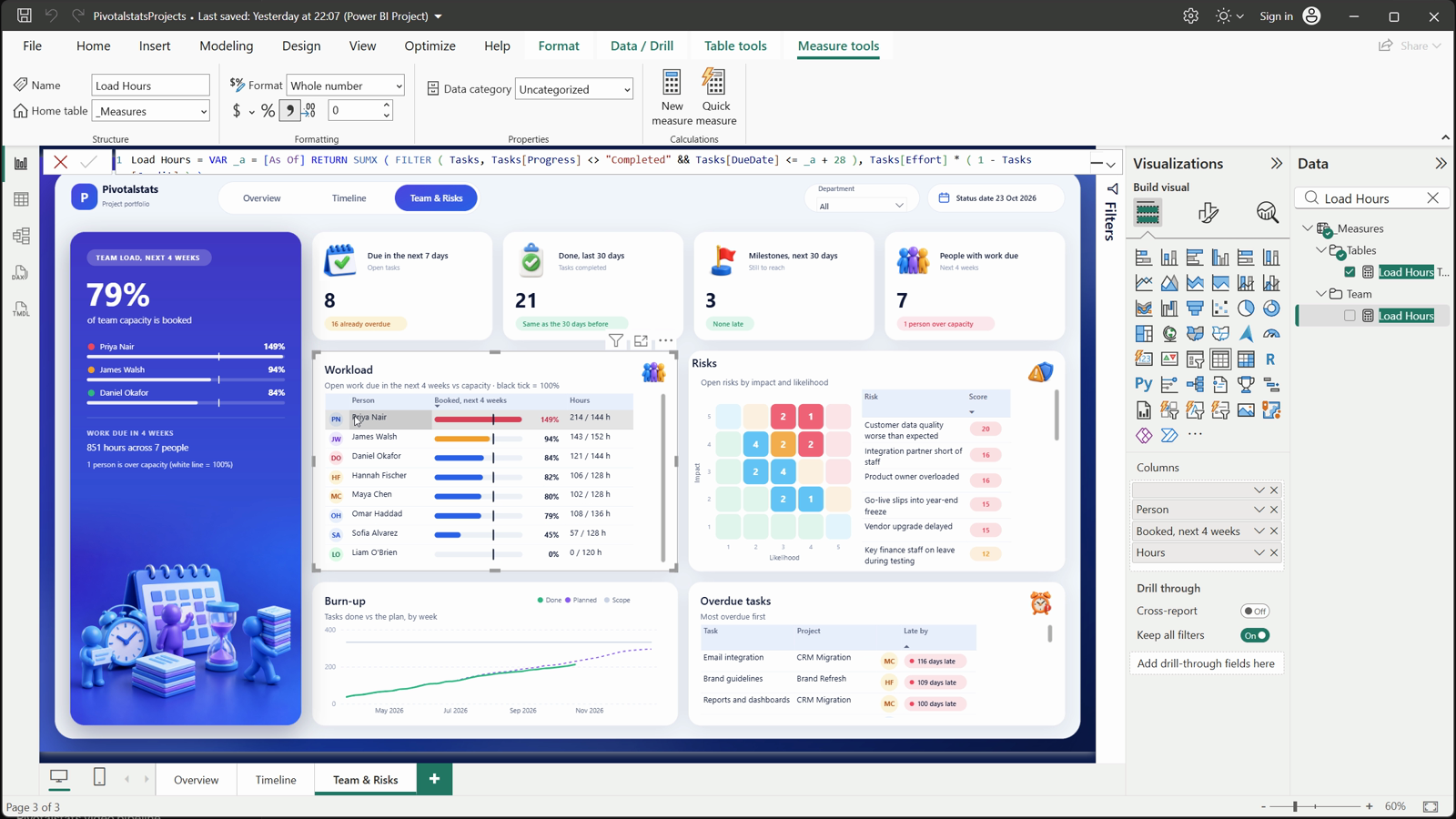
Task: Open dropdown for Person column field
Action: [1259, 510]
